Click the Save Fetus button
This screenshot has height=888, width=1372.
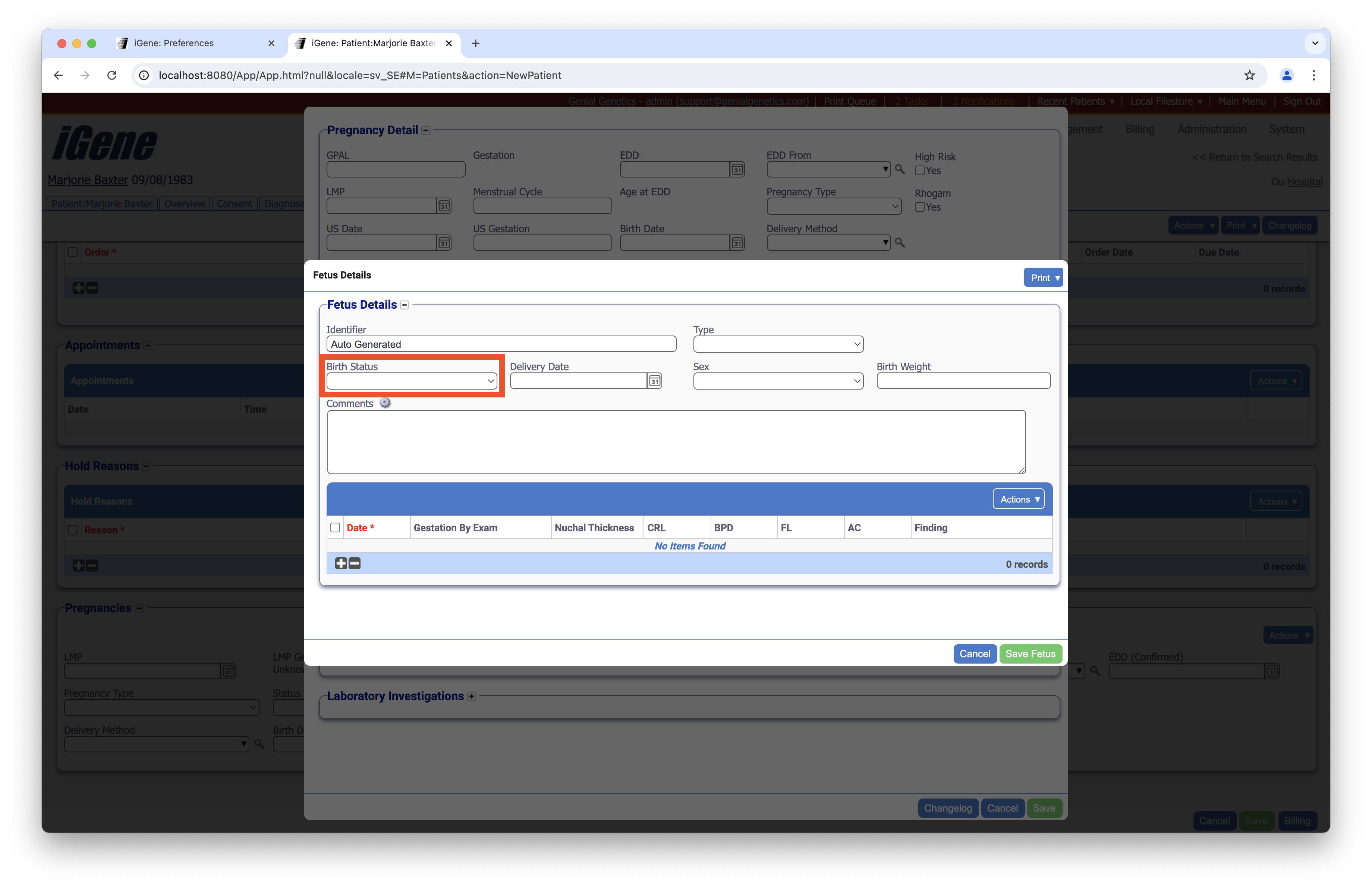1030,654
